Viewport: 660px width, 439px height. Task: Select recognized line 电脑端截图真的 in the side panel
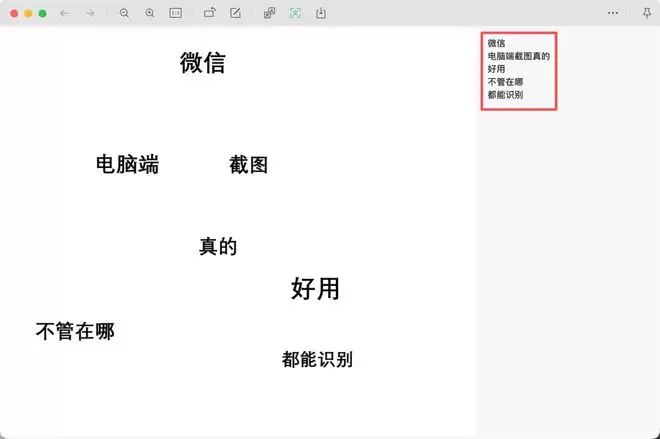tap(519, 56)
